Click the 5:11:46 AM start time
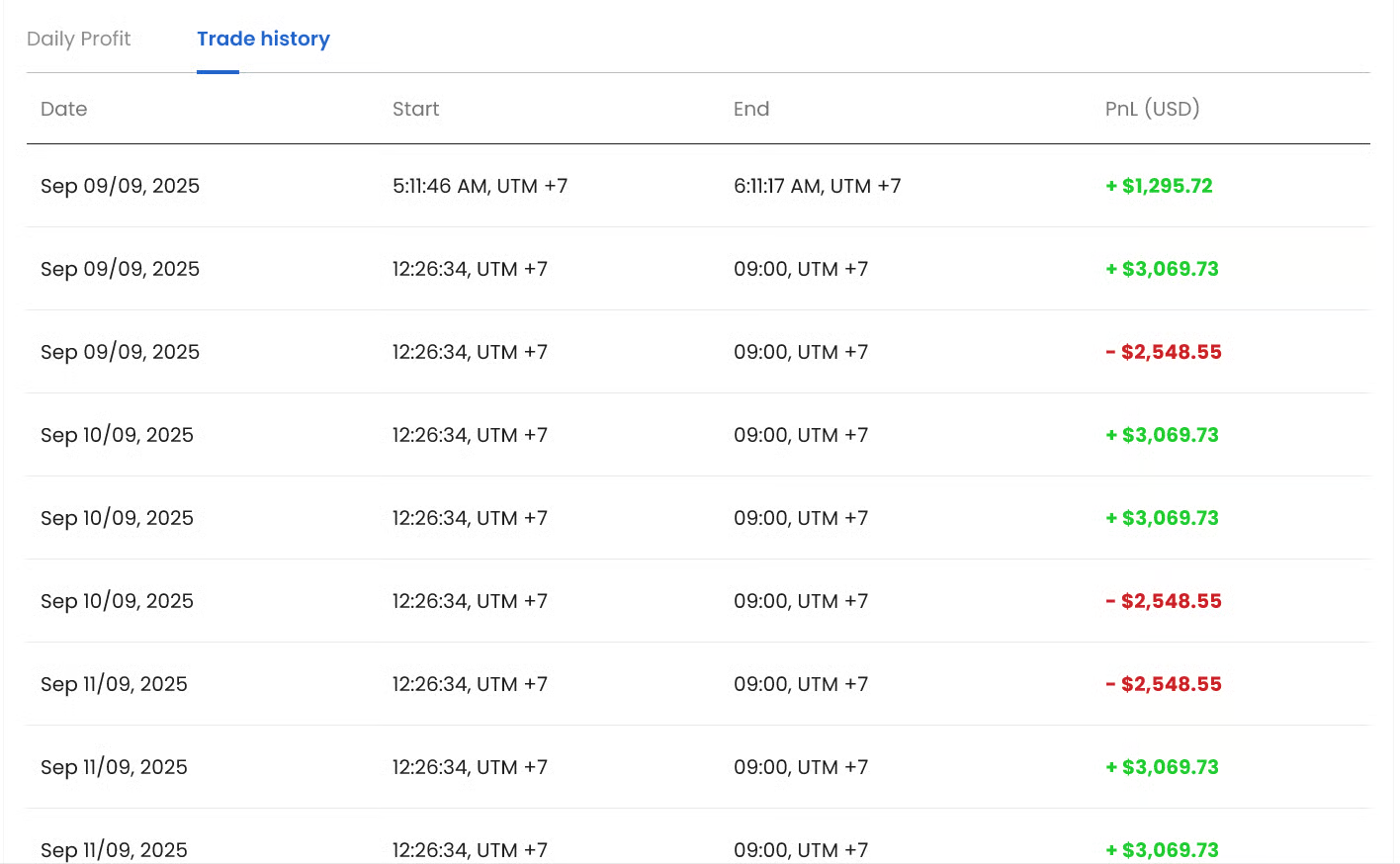This screenshot has height=864, width=1400. pyautogui.click(x=480, y=186)
